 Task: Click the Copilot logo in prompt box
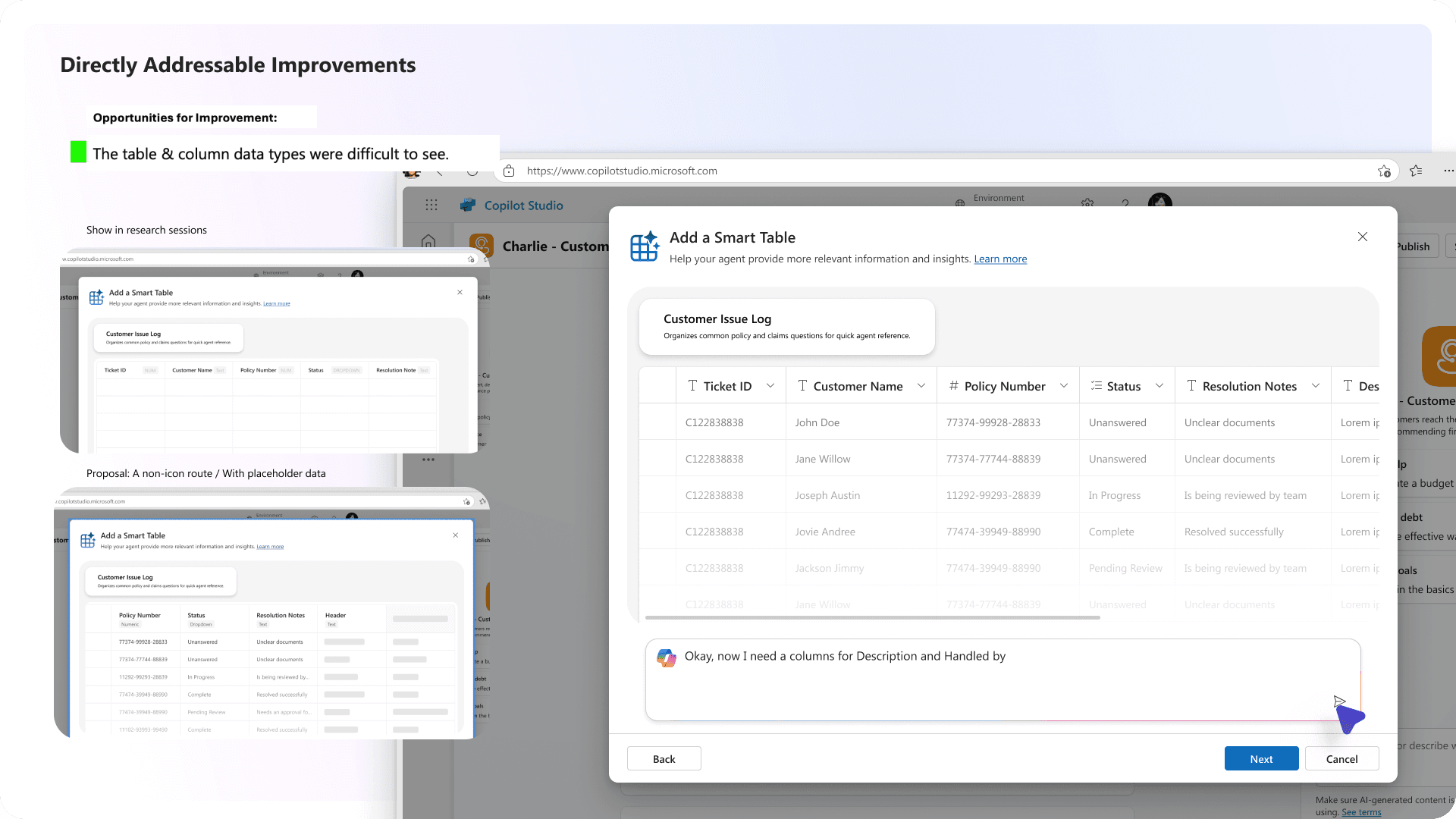point(667,657)
